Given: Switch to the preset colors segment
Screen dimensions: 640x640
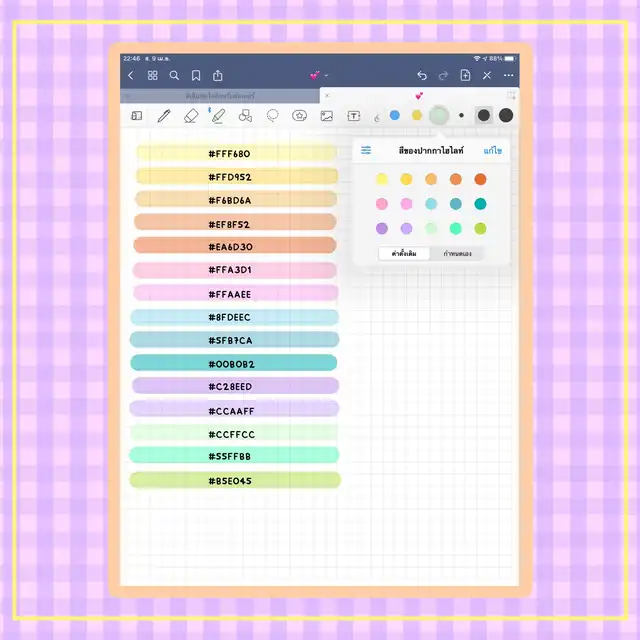Looking at the screenshot, I should (404, 254).
